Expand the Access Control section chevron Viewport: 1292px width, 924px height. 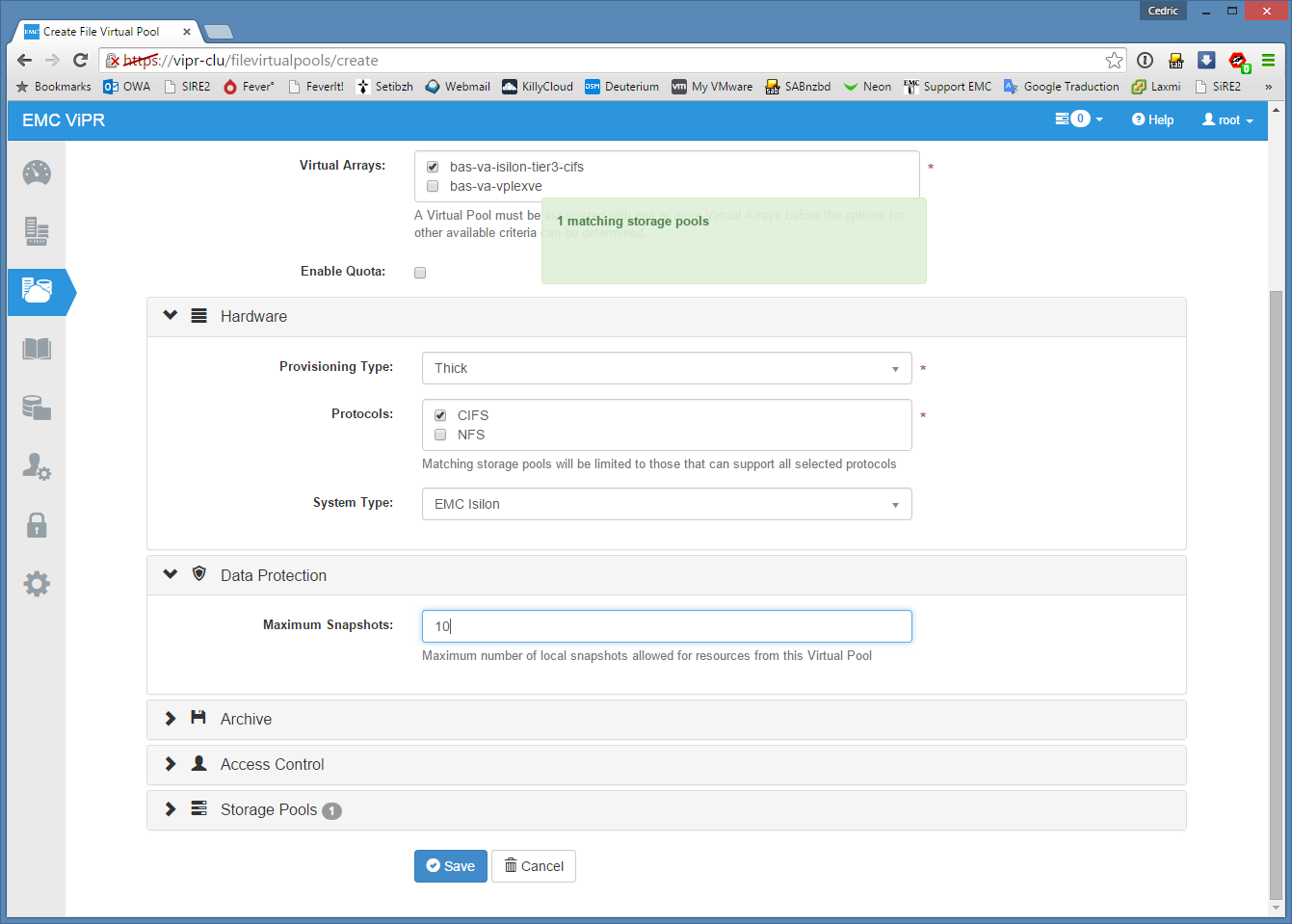click(x=171, y=763)
